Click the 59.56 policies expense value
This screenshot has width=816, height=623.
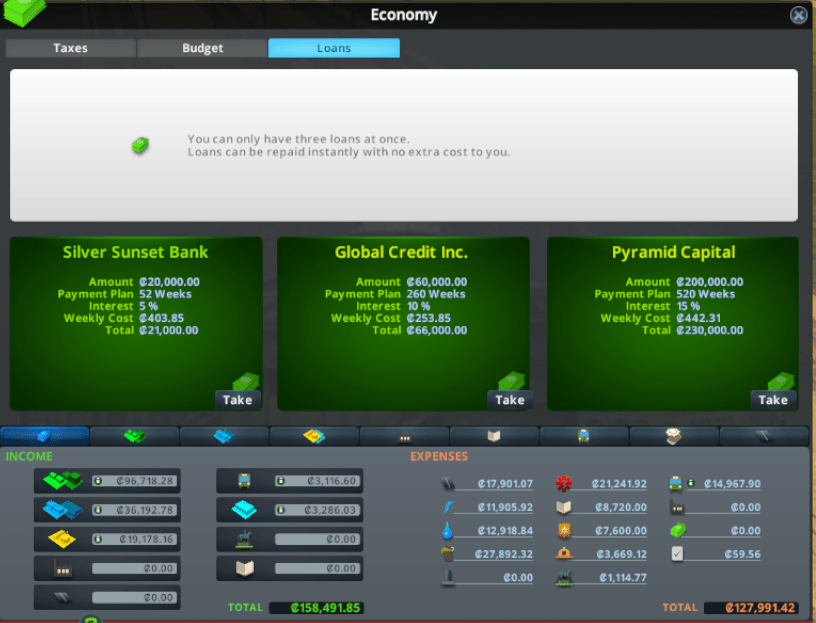(x=742, y=554)
